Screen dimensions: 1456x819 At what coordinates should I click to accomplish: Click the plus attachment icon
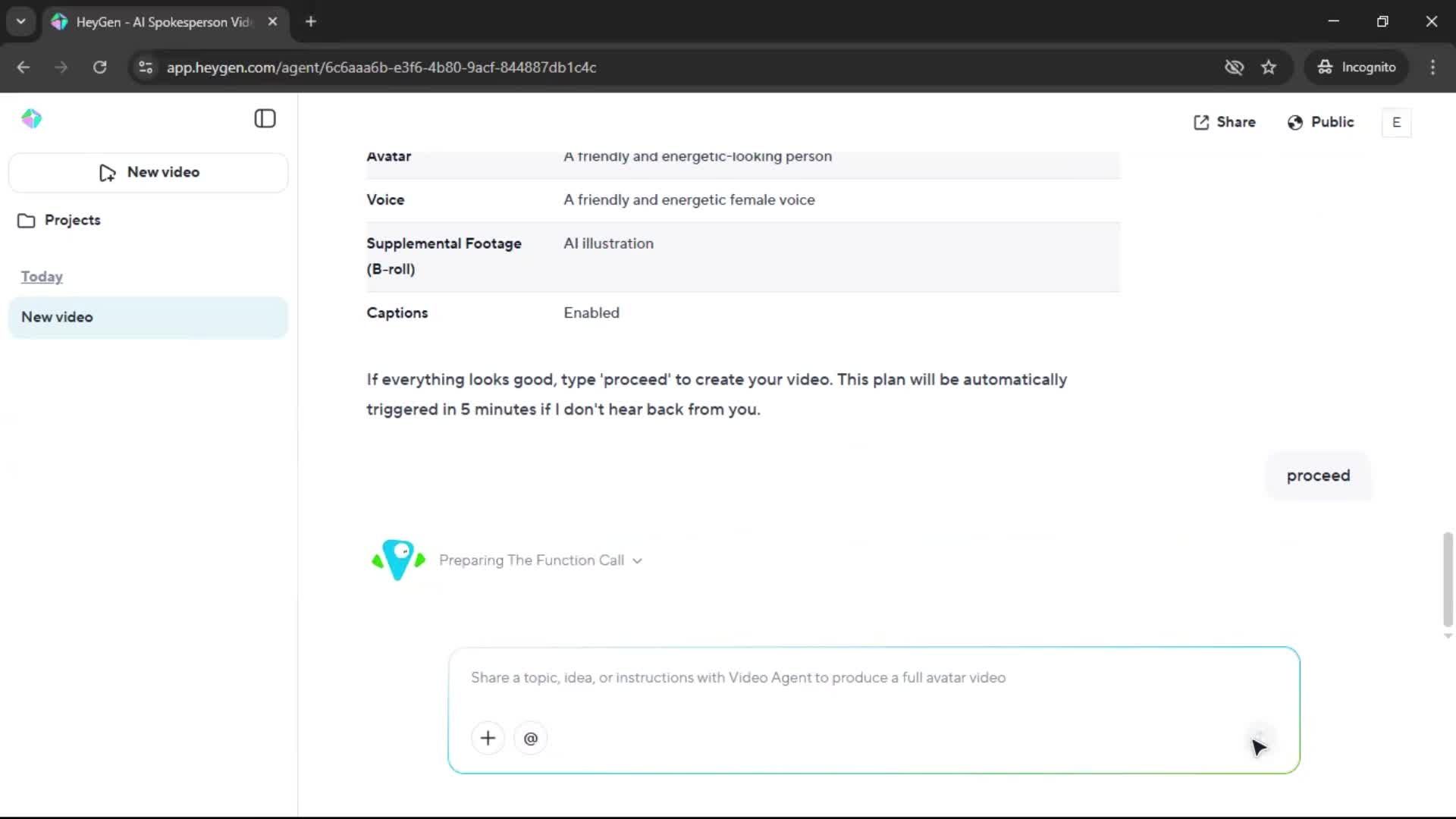pos(488,738)
